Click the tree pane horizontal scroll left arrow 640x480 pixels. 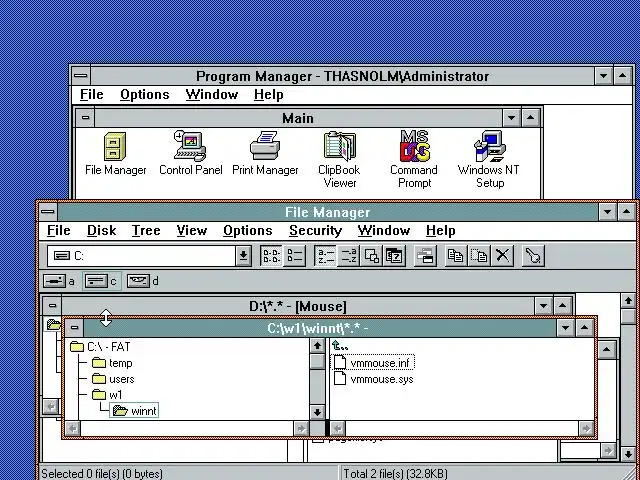point(73,428)
